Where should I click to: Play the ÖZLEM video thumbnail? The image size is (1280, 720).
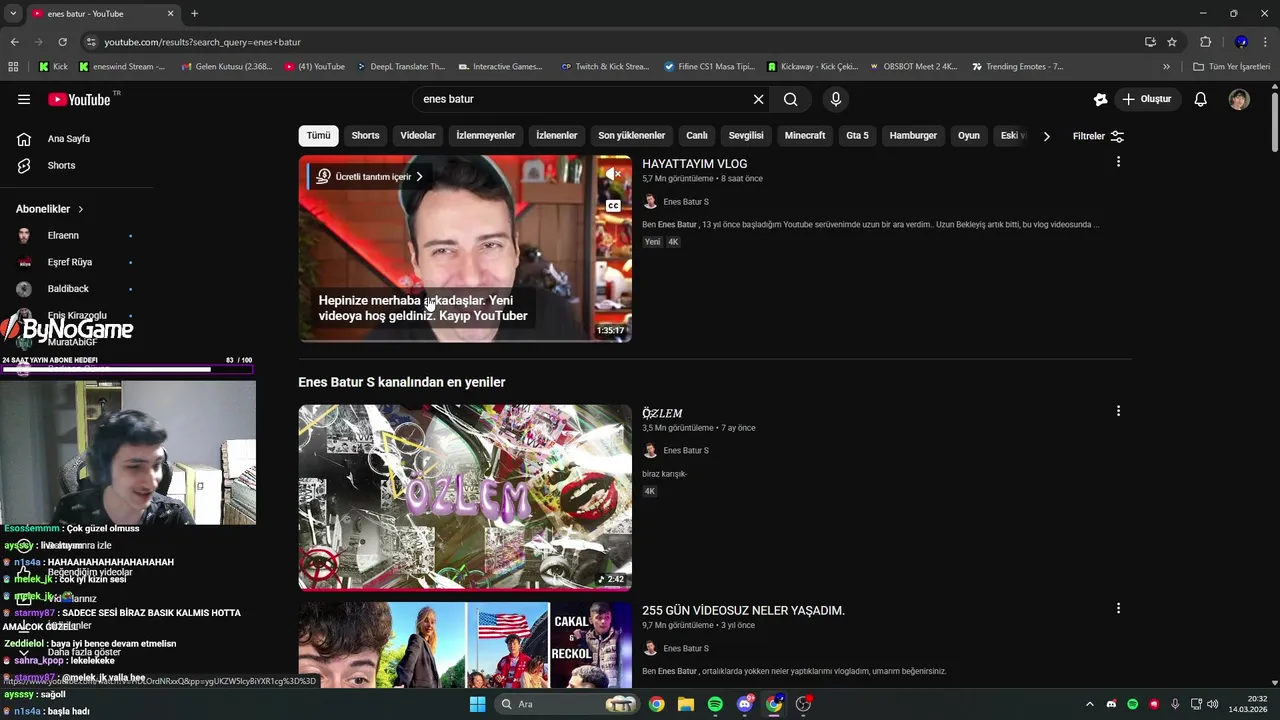[x=465, y=497]
